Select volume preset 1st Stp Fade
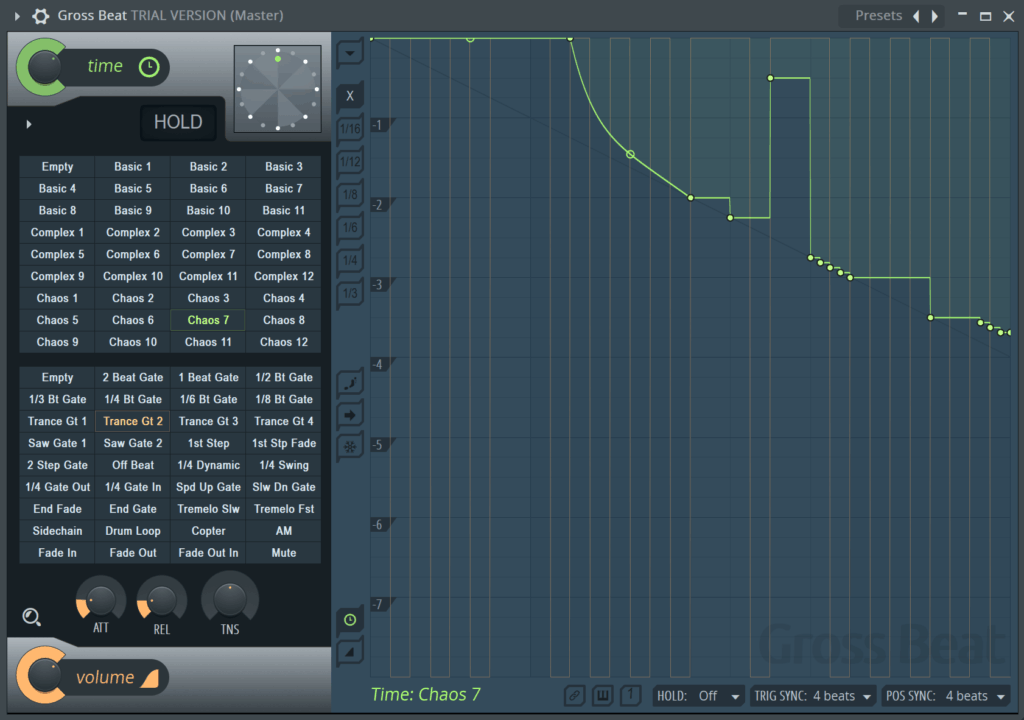 click(x=283, y=443)
